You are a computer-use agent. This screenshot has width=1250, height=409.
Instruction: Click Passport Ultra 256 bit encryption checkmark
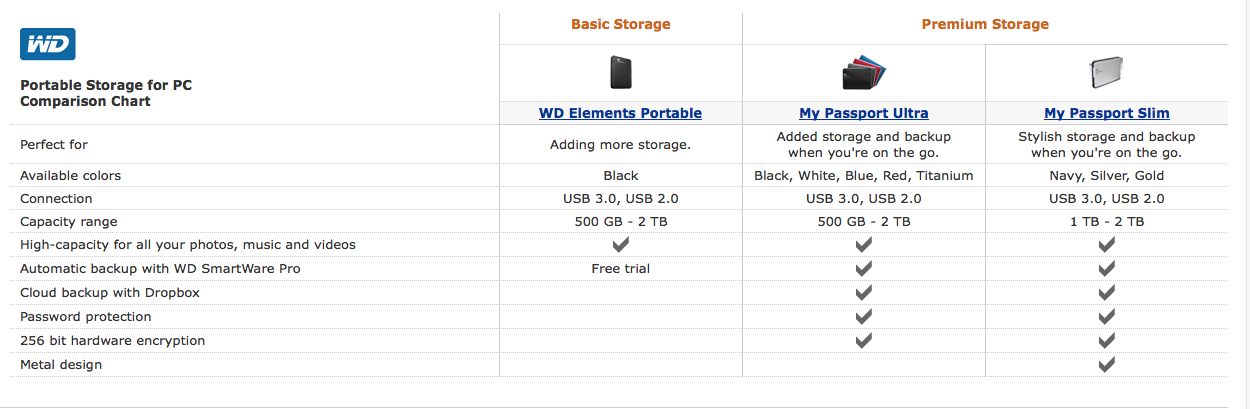864,341
